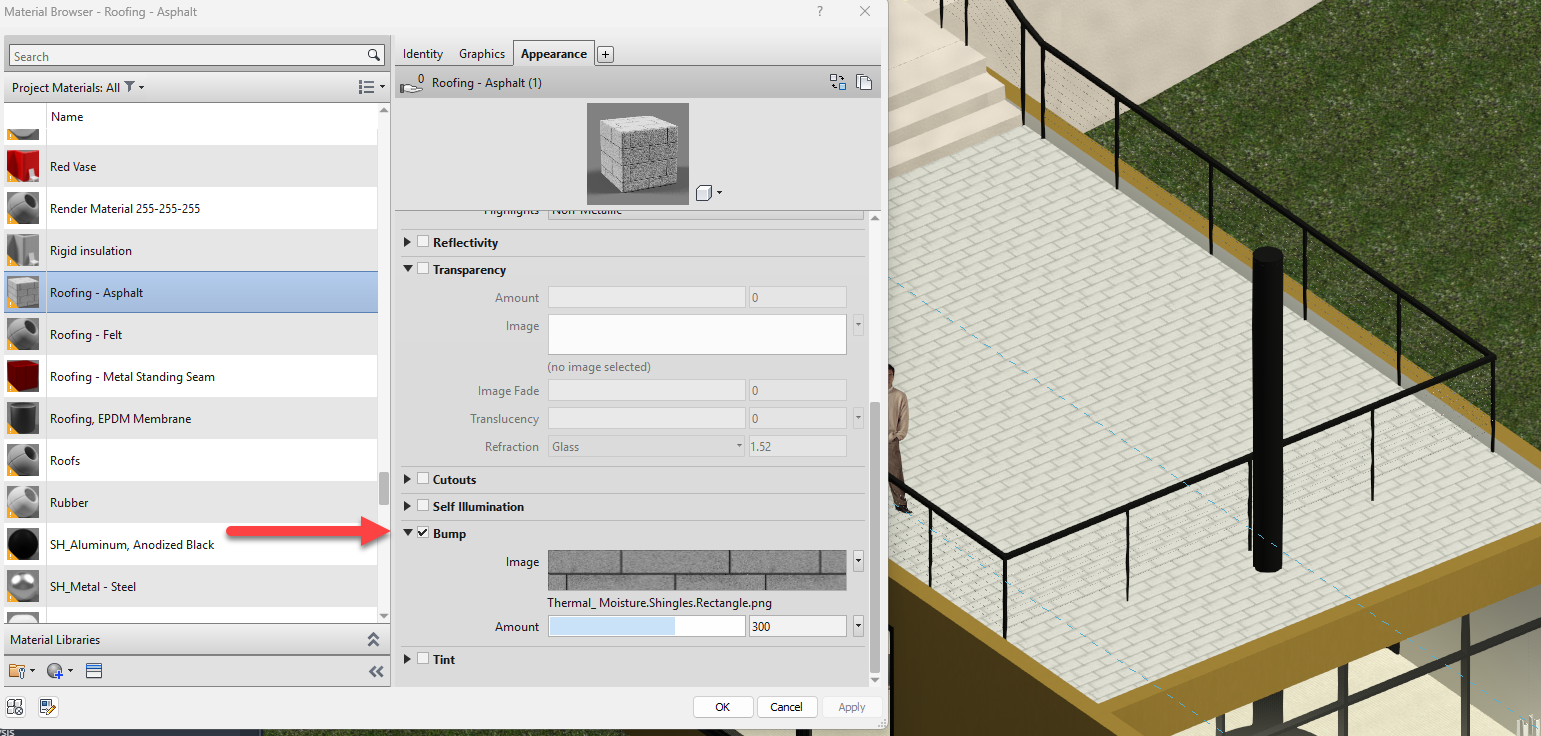The image size is (1541, 736).
Task: Open an existing material library
Action: (x=17, y=671)
